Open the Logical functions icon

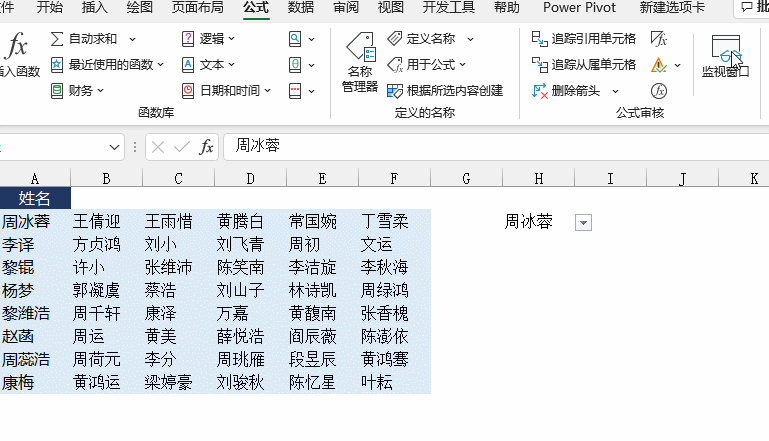(x=188, y=39)
